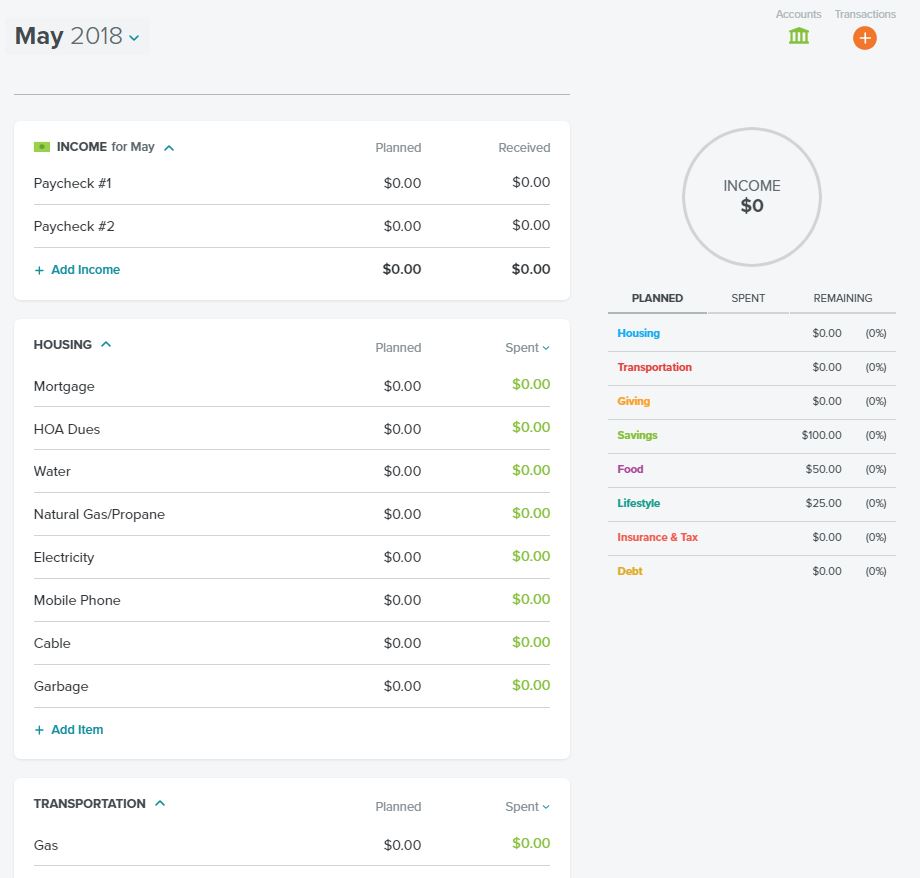Click the plus icon next to Add Item

[39, 730]
